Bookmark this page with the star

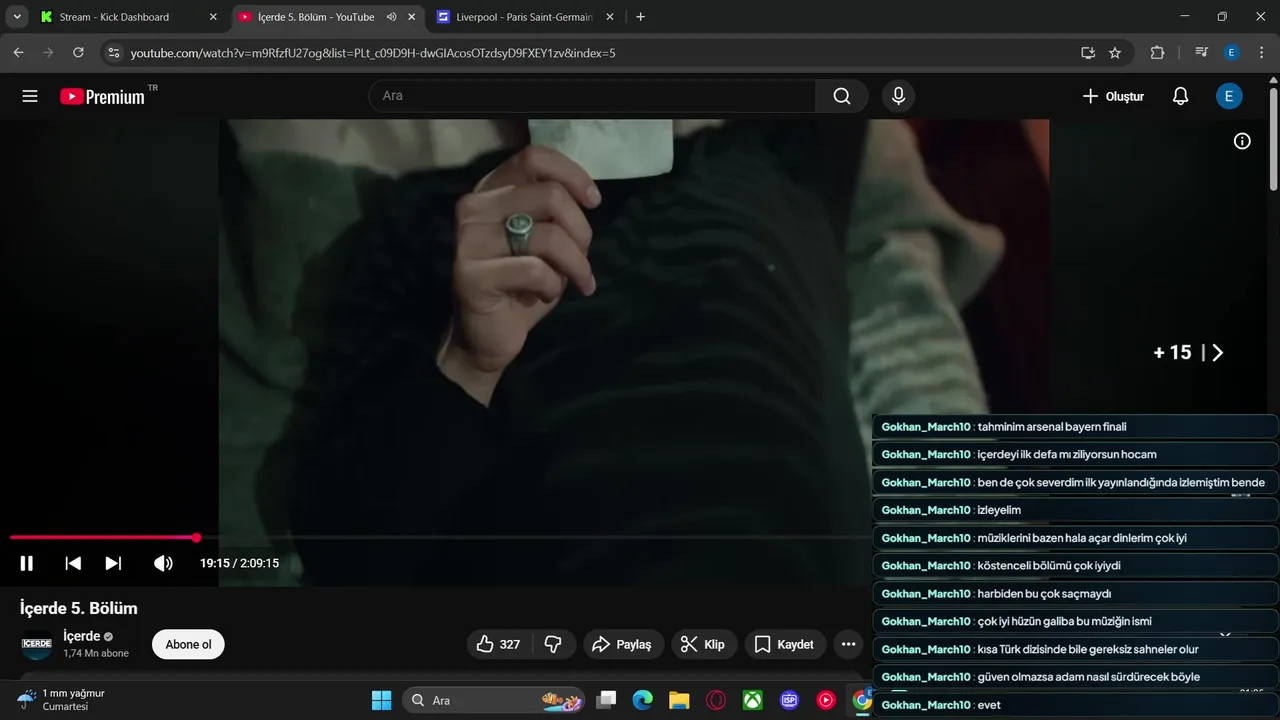(x=1115, y=53)
